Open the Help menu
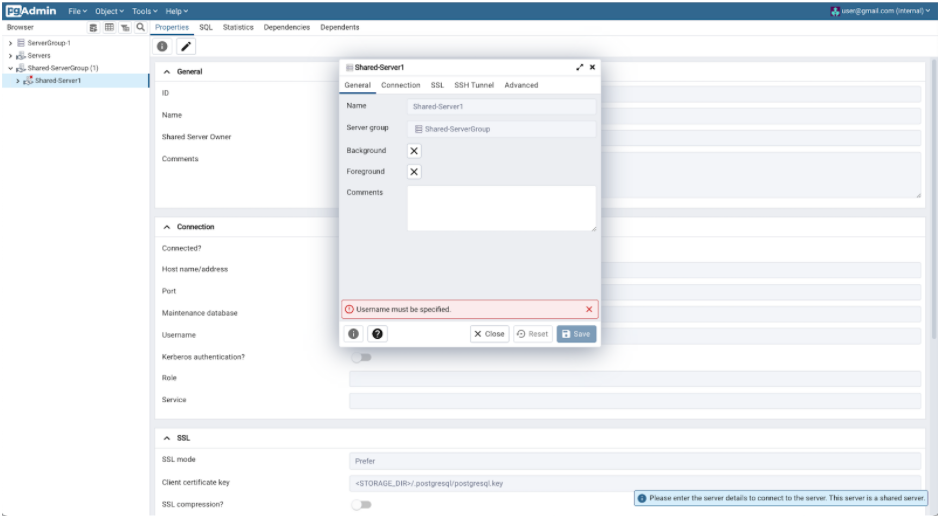This screenshot has height=517, width=939. [176, 11]
